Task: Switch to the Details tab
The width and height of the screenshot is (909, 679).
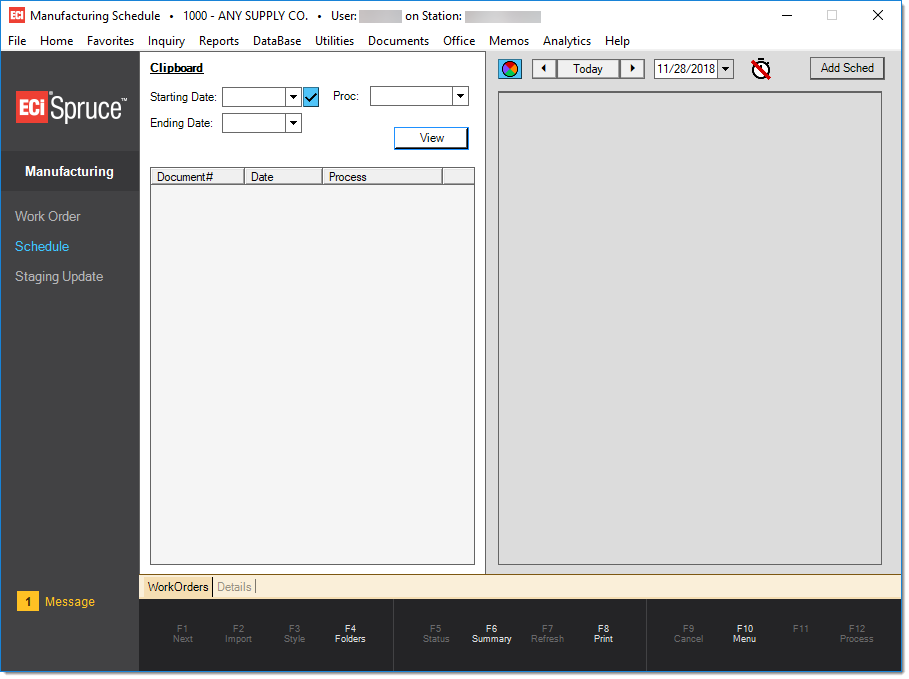Action: pyautogui.click(x=234, y=587)
